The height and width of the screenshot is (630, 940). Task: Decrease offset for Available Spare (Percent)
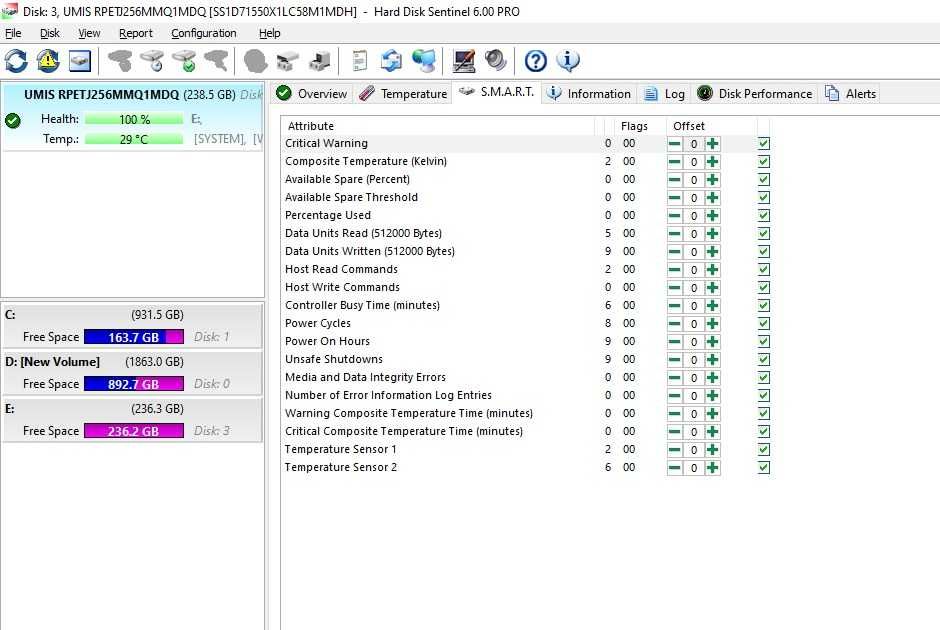point(674,180)
